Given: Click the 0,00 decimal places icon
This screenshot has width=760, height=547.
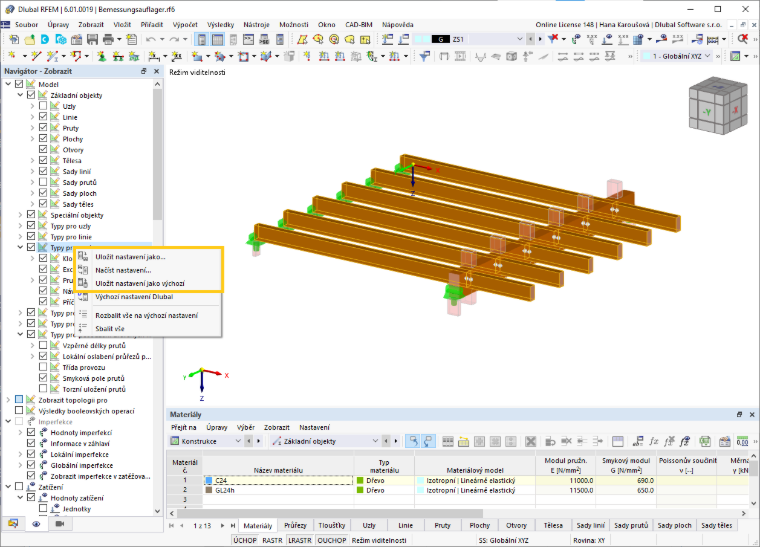Looking at the screenshot, I should pyautogui.click(x=742, y=441).
